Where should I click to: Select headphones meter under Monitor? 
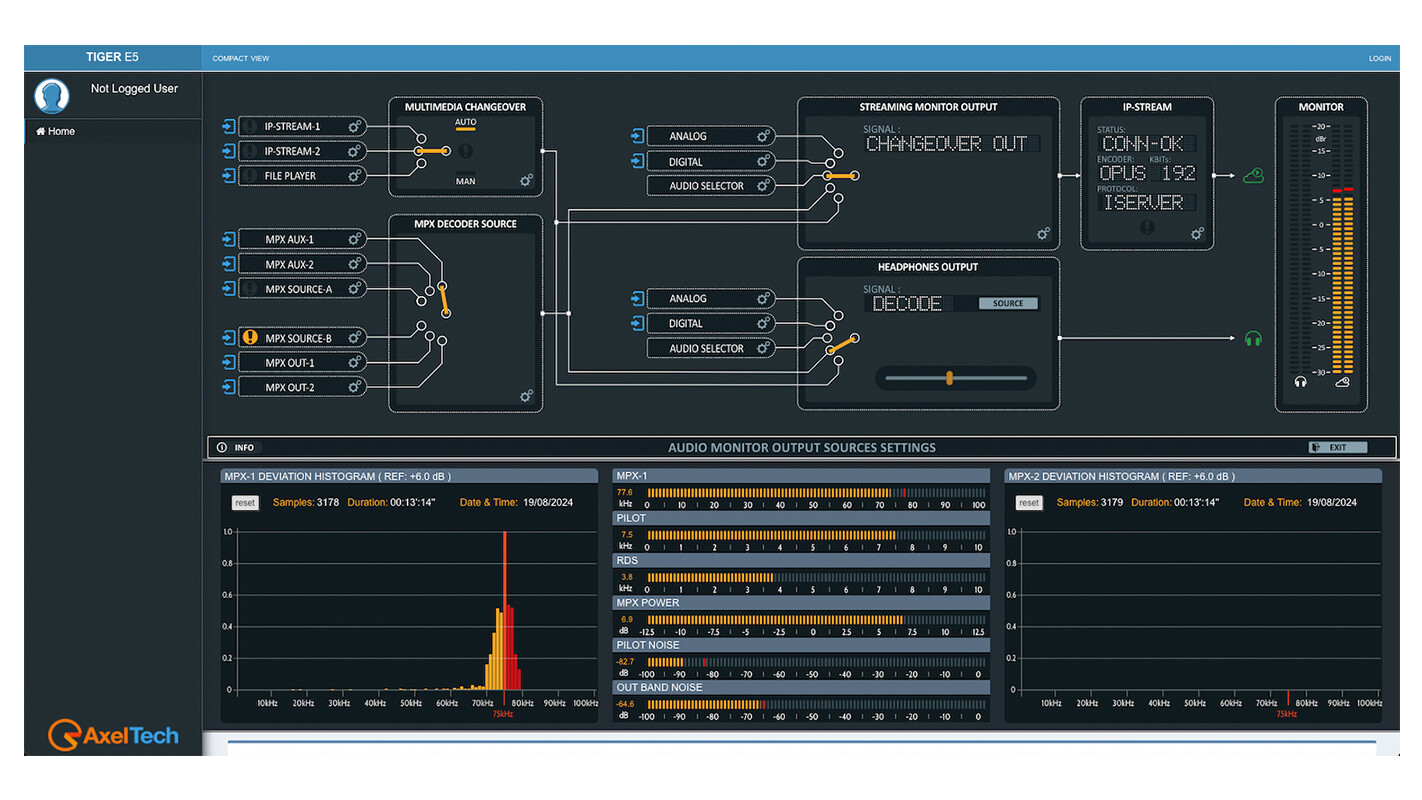(1301, 382)
